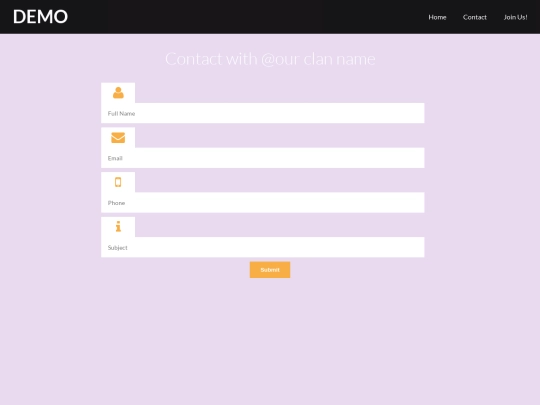Focus the Full Name input field
Image resolution: width=540 pixels, height=405 pixels.
coord(263,113)
